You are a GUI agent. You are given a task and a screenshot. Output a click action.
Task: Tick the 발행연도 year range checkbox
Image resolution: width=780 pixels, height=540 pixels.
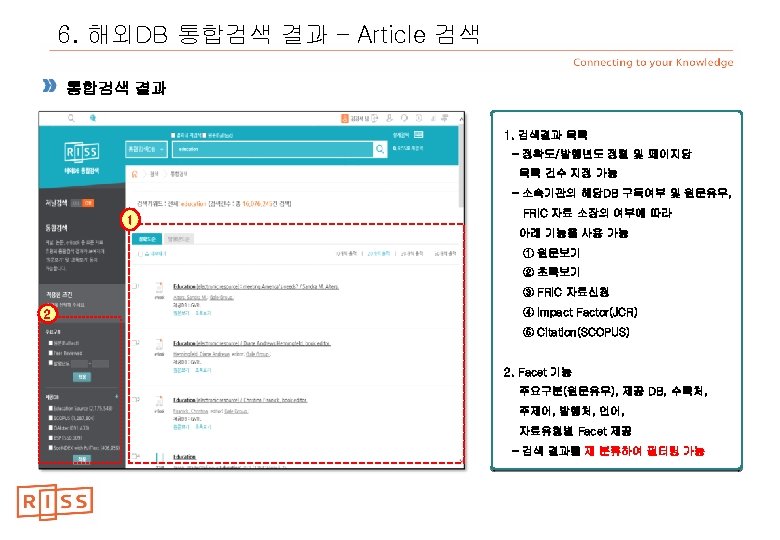(x=51, y=363)
